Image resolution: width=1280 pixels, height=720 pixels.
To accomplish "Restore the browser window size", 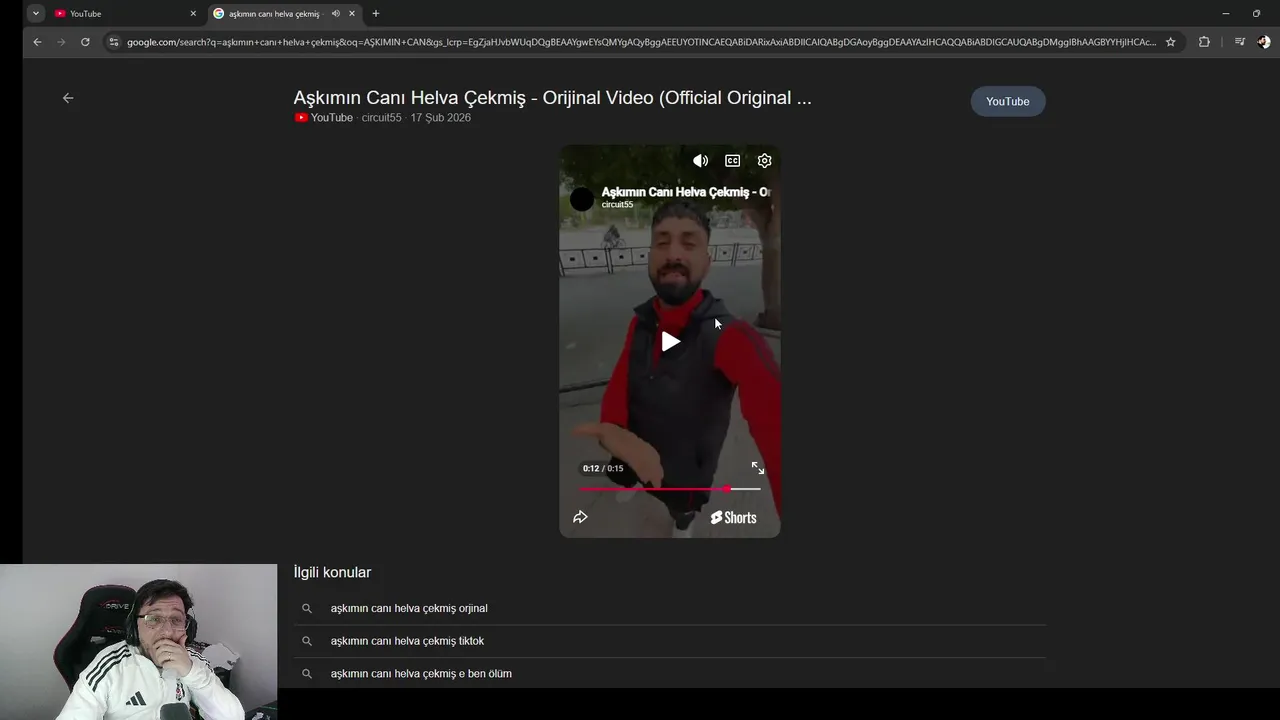I will 1257,14.
